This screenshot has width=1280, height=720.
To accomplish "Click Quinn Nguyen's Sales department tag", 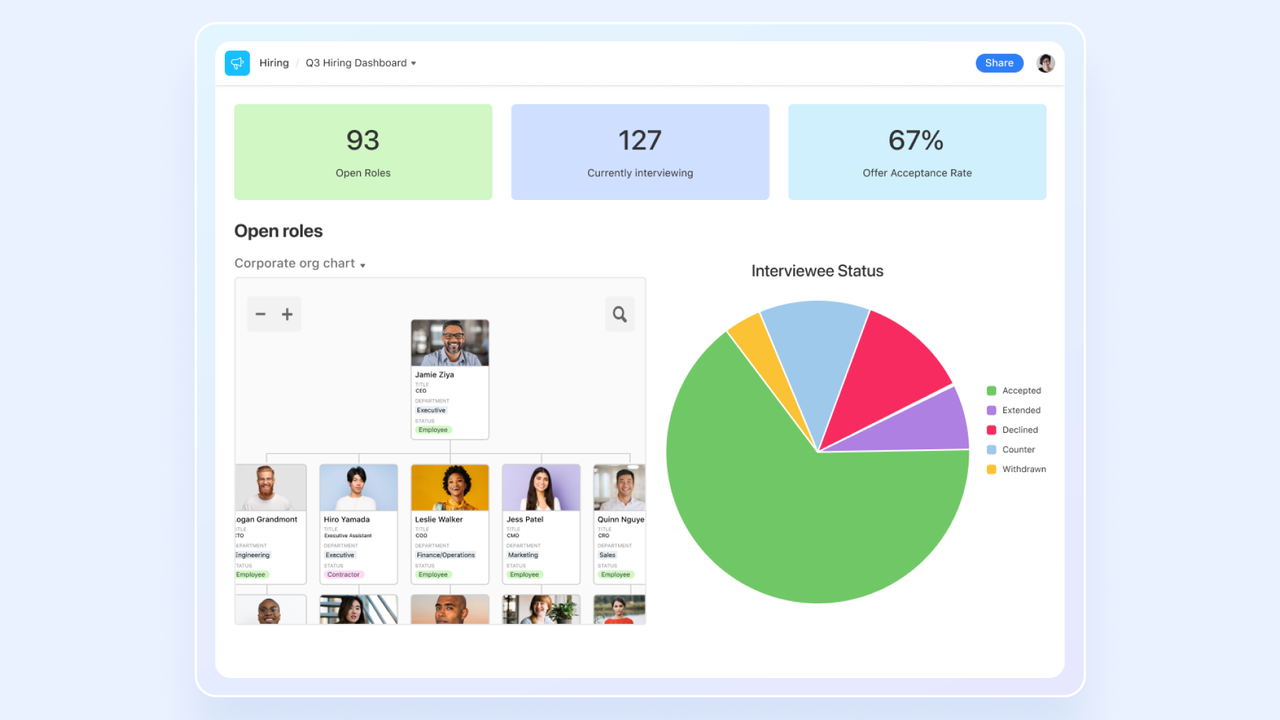I will tap(607, 555).
